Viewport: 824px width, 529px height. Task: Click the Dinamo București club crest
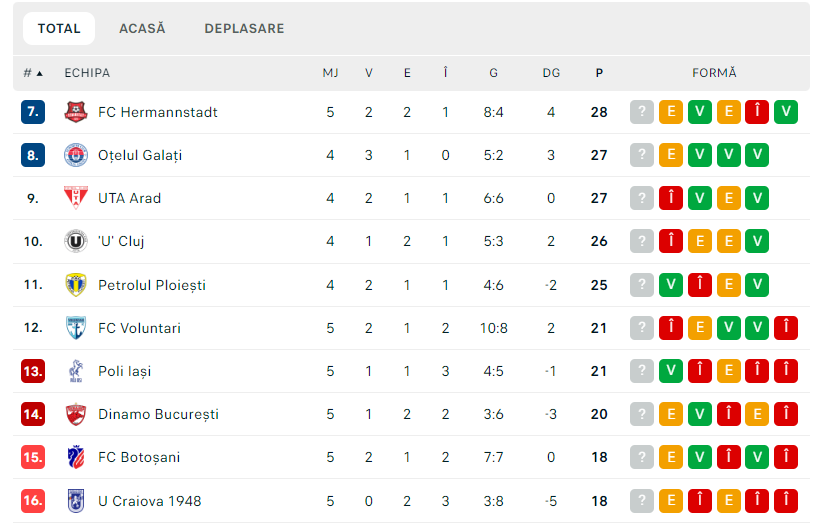(x=76, y=414)
